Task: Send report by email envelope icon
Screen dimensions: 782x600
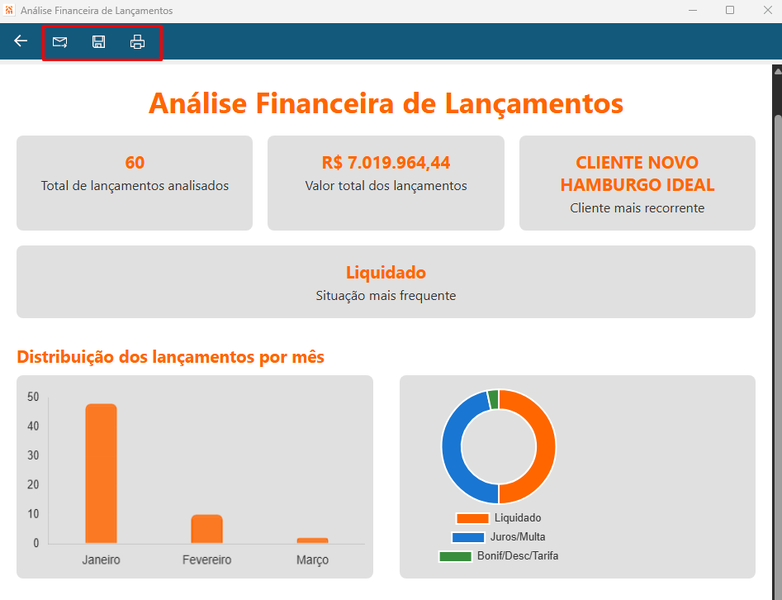Action: click(x=60, y=42)
